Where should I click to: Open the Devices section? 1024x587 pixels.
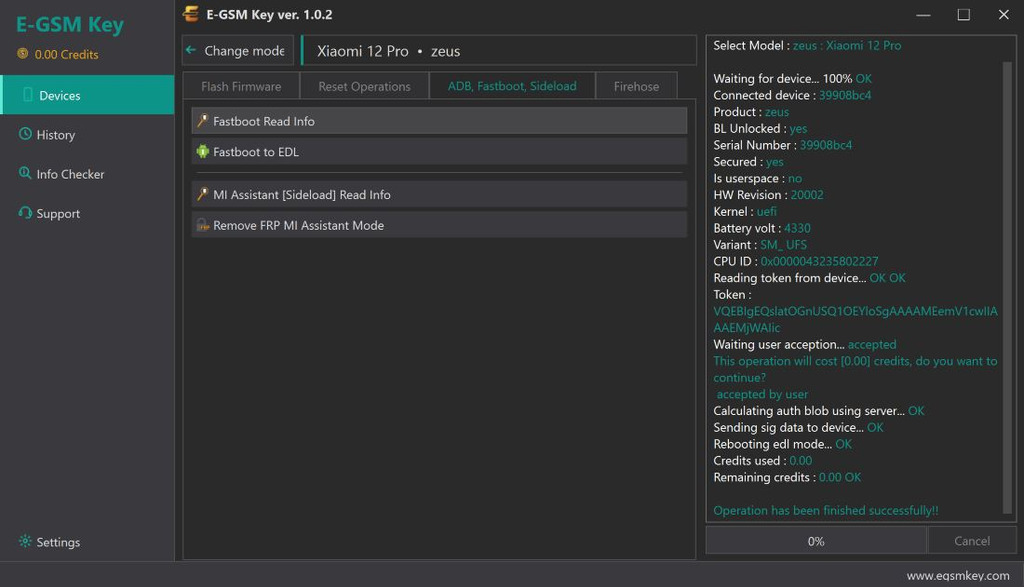point(88,95)
